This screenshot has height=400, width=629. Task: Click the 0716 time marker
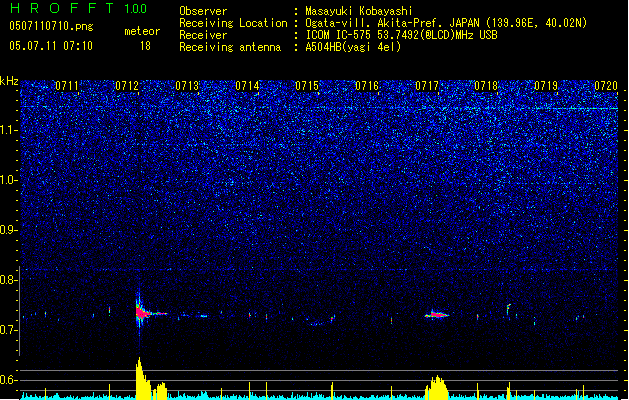(x=367, y=86)
